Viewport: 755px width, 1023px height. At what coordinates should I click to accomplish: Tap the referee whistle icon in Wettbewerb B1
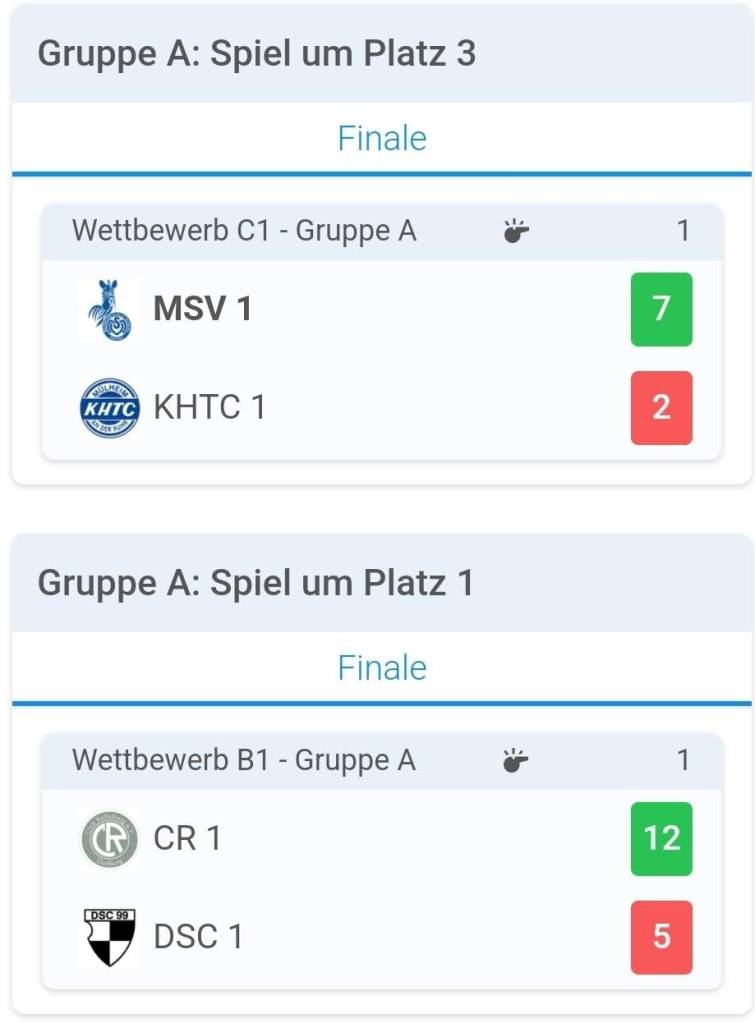click(516, 761)
